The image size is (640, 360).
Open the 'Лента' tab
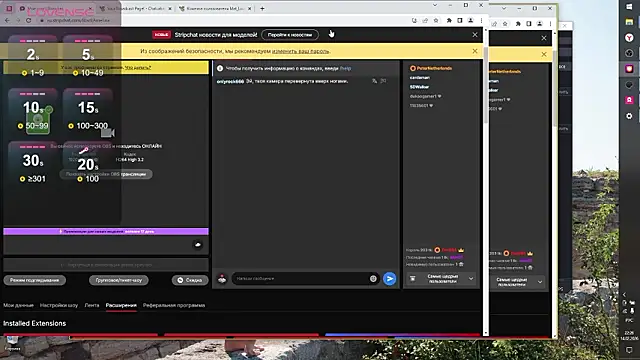pos(92,305)
